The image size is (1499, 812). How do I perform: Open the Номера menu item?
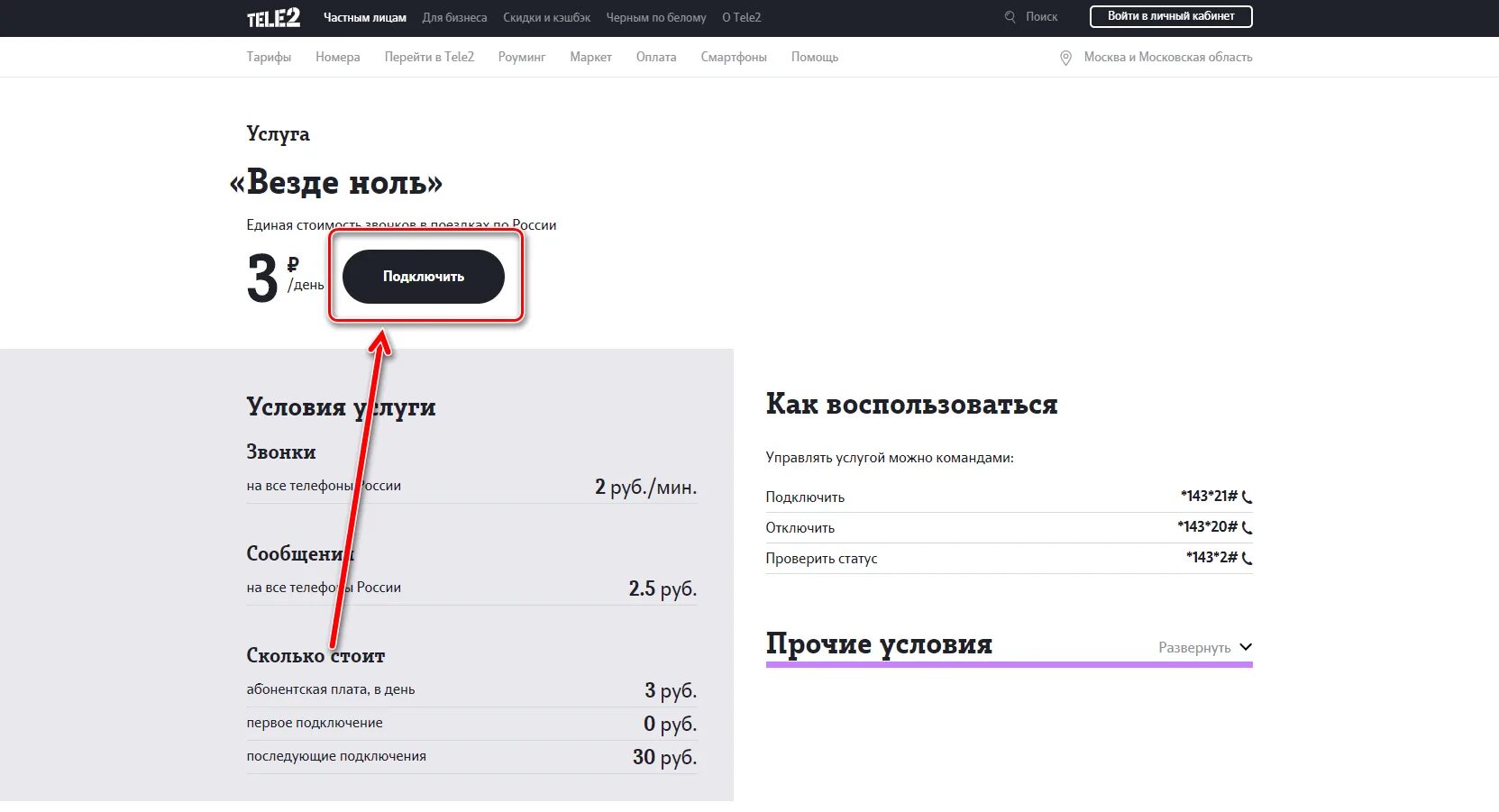point(338,57)
